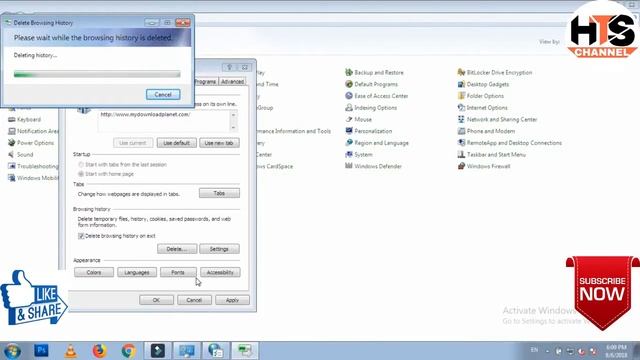Open the Fonts appearance button
Viewport: 640px width, 360px height.
point(178,272)
